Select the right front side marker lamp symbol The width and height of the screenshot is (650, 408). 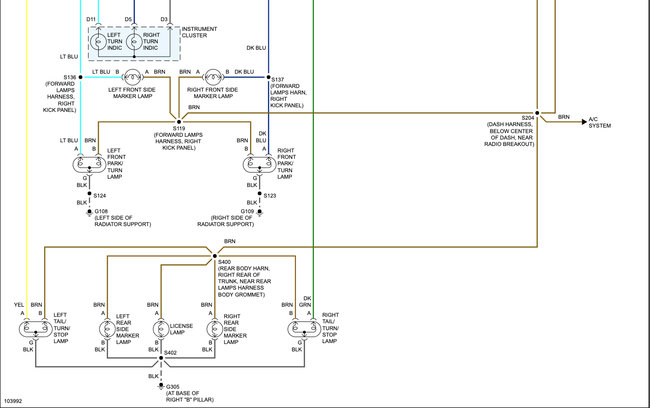(213, 77)
